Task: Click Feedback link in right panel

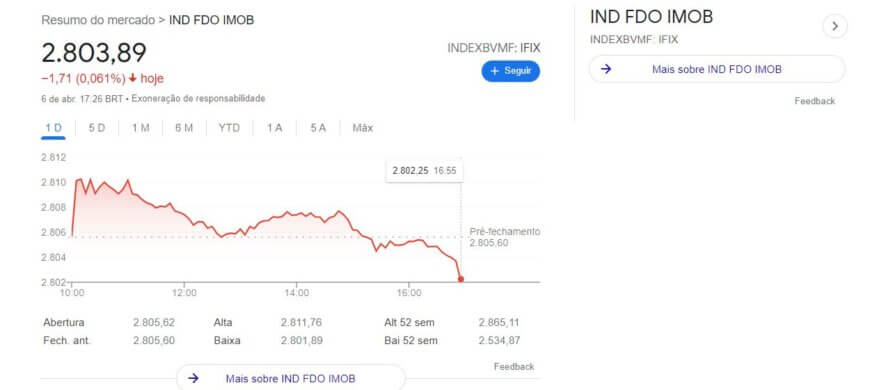Action: 815,101
